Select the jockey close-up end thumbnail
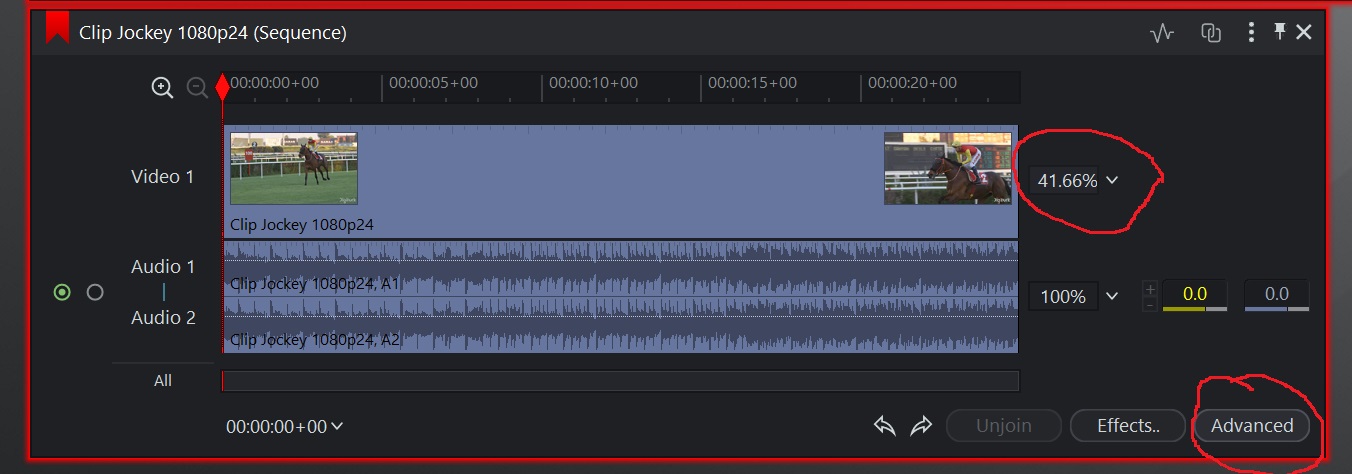 (x=947, y=168)
